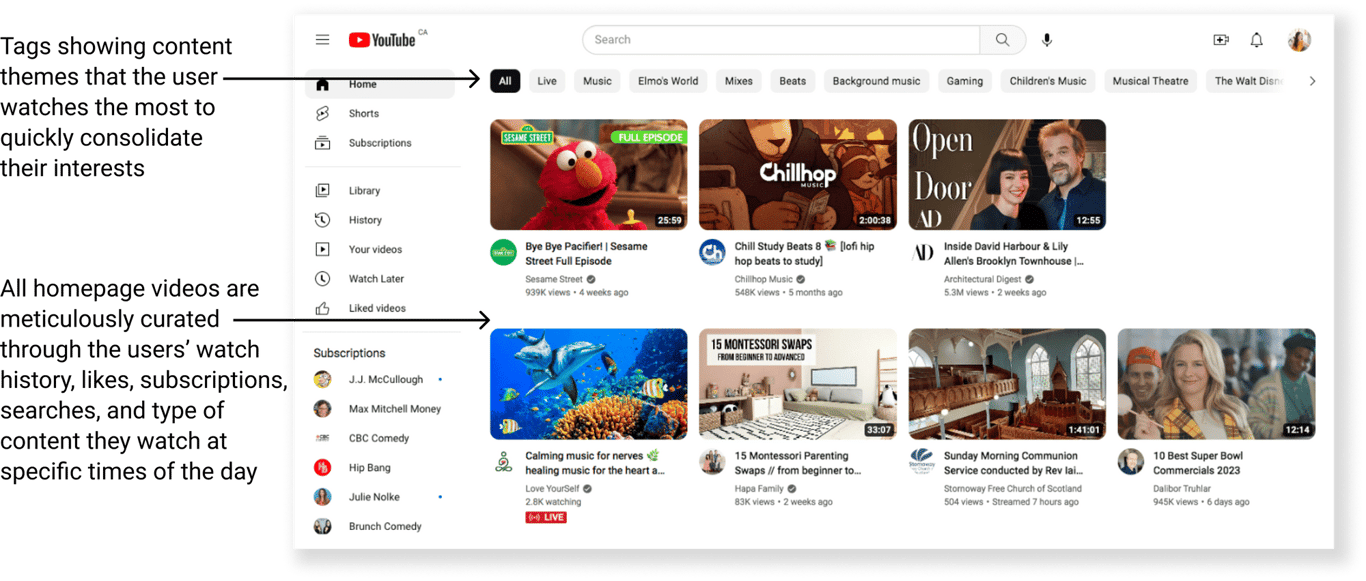Show more category chips with right arrow
1366x581 pixels.
[x=1313, y=81]
